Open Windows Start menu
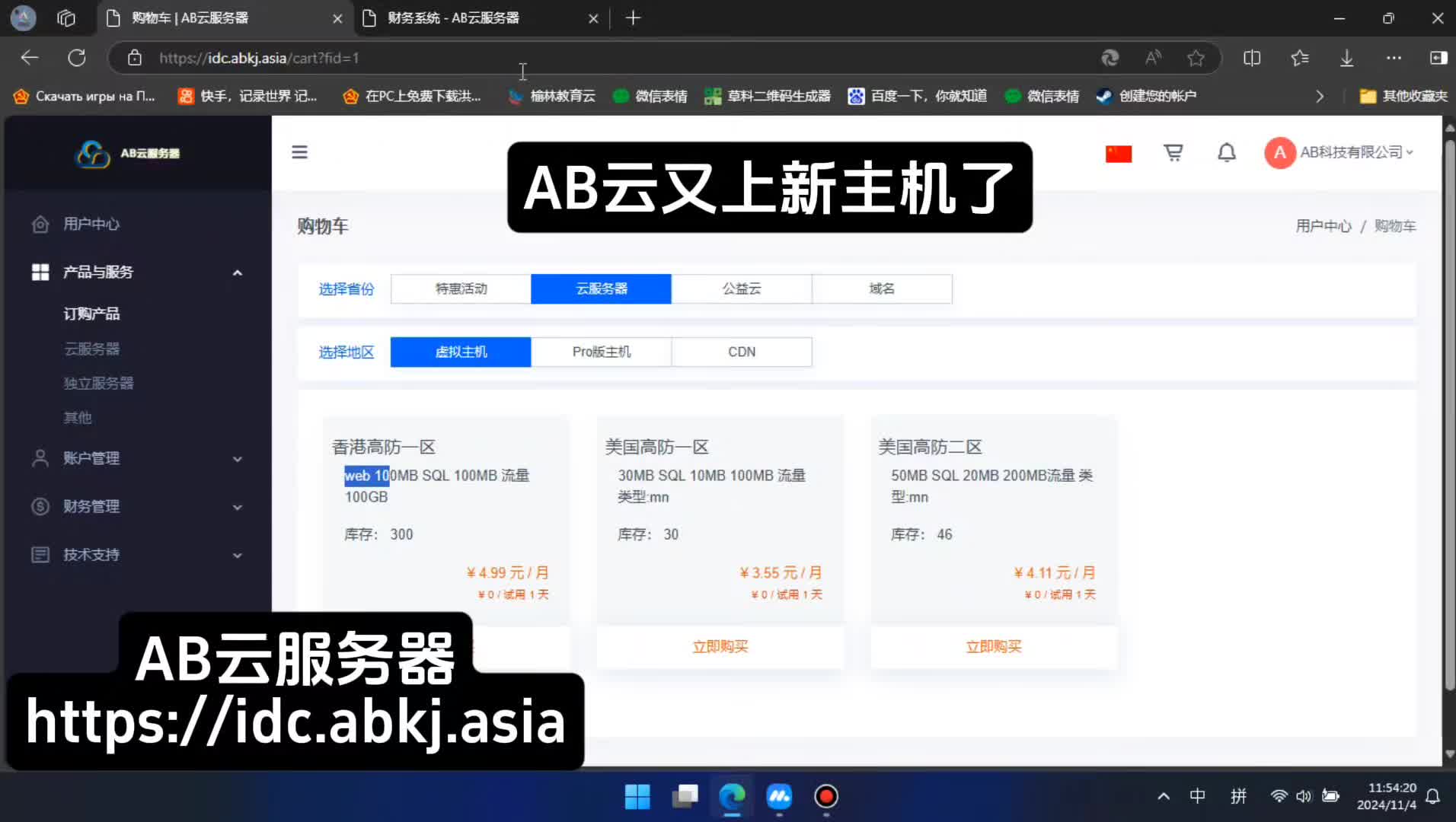 pos(637,797)
